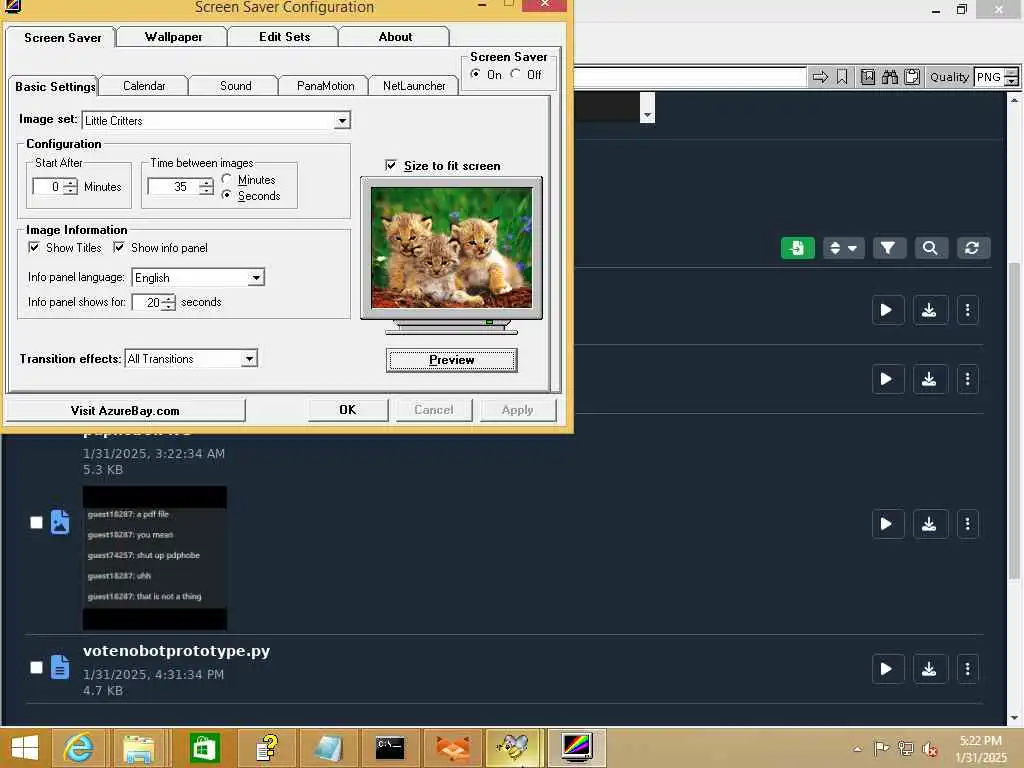Click the Apply button in the dialog

[518, 409]
